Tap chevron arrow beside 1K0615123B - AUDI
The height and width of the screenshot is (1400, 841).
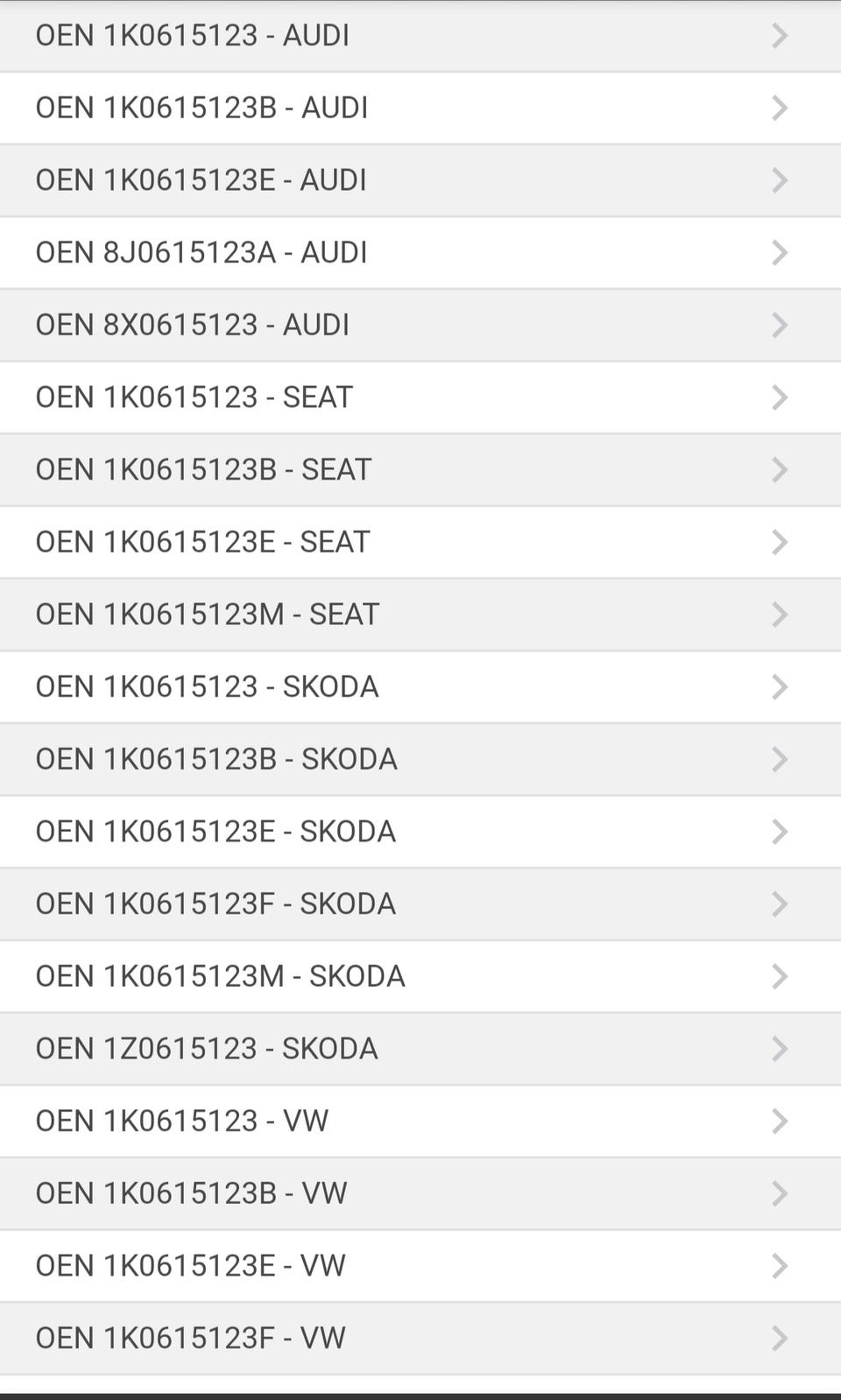779,108
